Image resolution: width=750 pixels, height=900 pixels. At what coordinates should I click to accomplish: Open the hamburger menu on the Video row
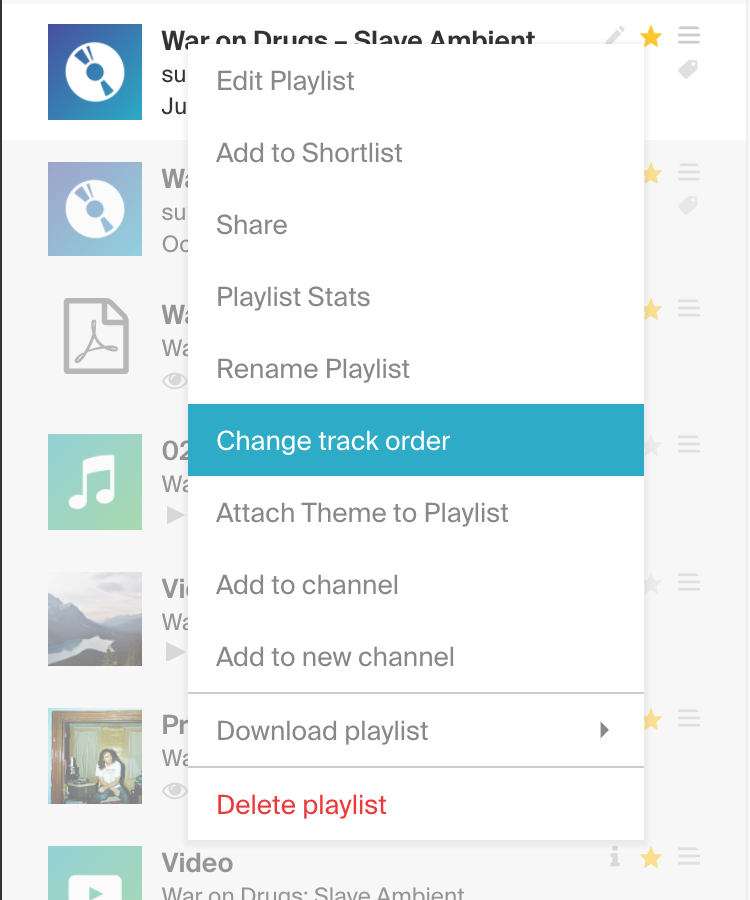[688, 857]
